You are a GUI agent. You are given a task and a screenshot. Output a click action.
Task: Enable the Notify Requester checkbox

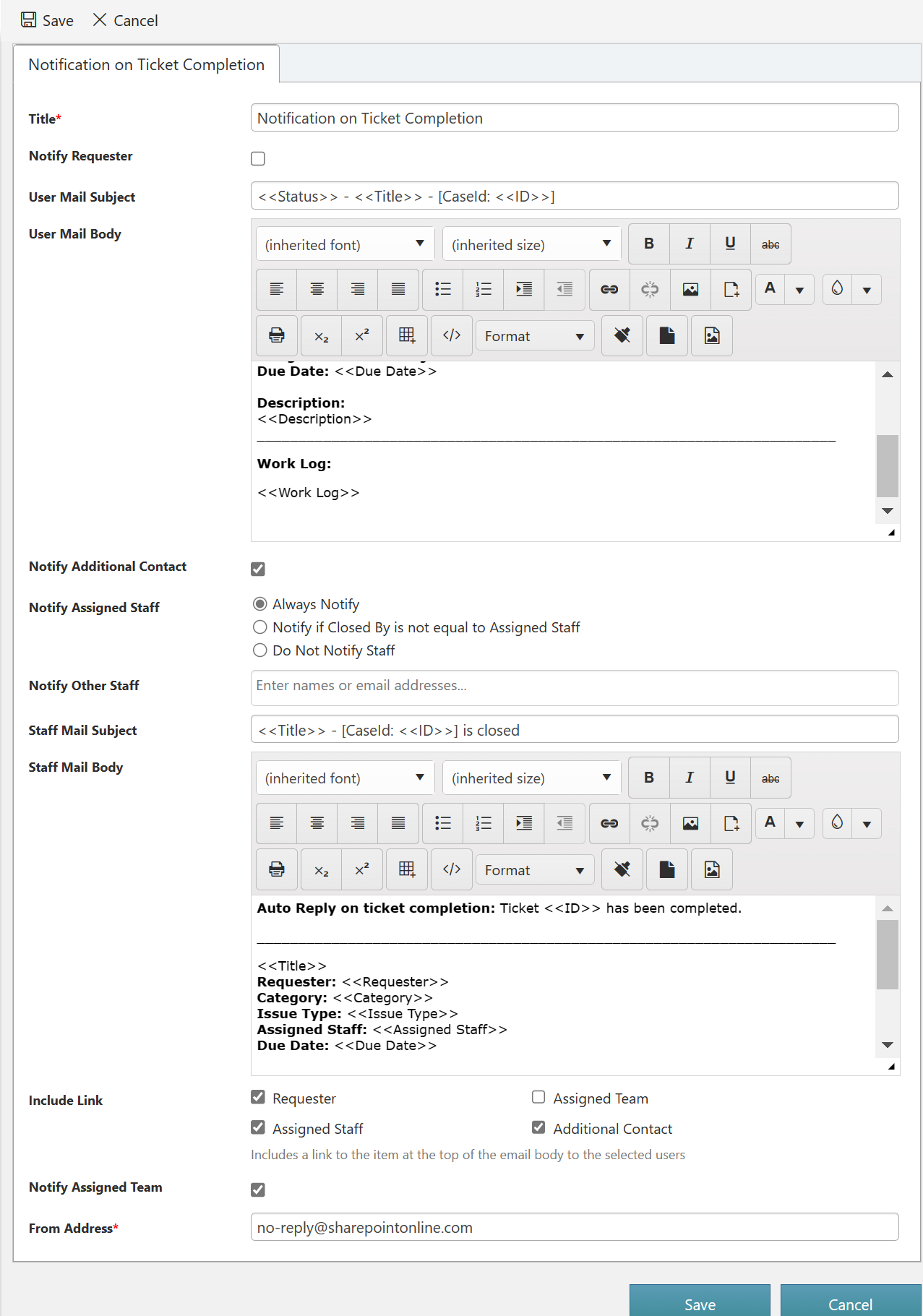click(x=258, y=158)
